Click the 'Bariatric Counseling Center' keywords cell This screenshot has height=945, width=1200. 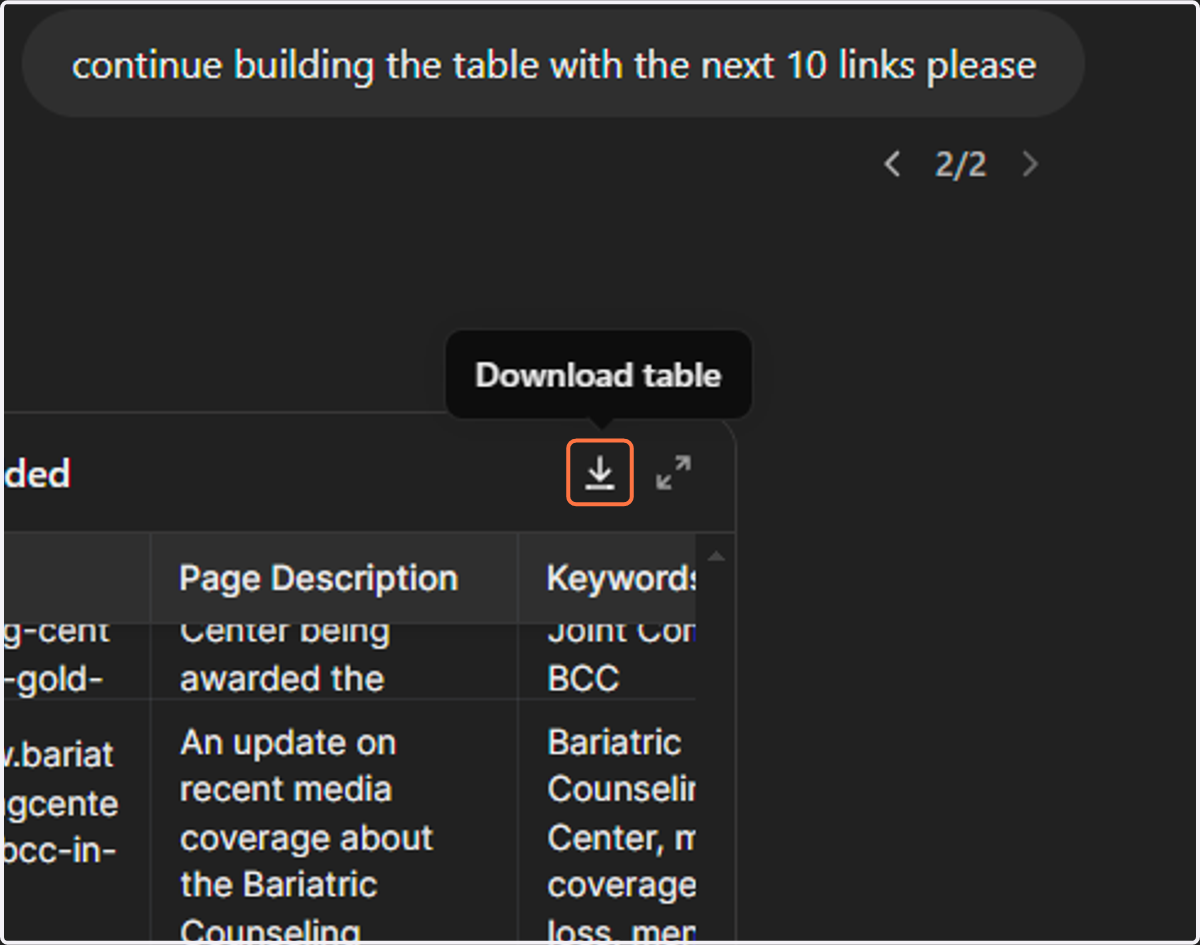point(607,822)
